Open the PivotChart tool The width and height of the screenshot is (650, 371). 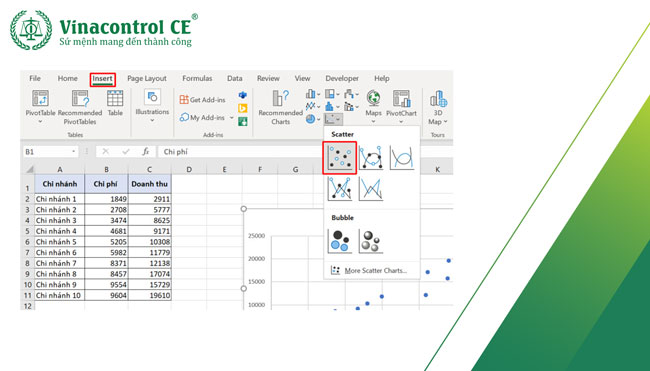coord(401,106)
